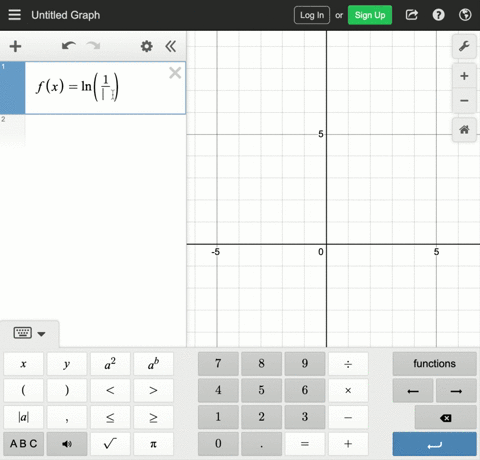This screenshot has height=460, width=480.
Task: Click the green Sign Up button
Action: (x=370, y=15)
